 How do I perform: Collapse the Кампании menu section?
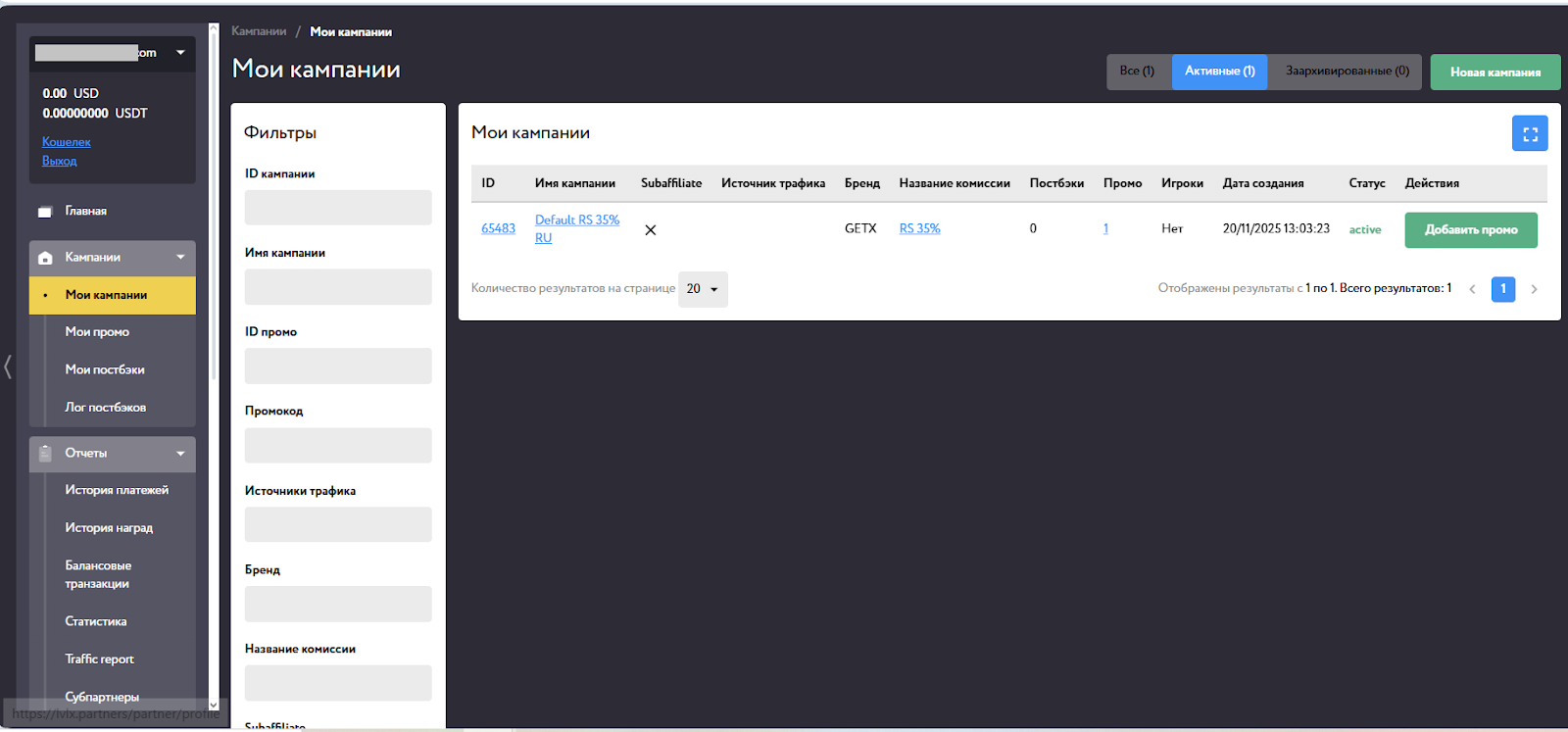point(180,258)
